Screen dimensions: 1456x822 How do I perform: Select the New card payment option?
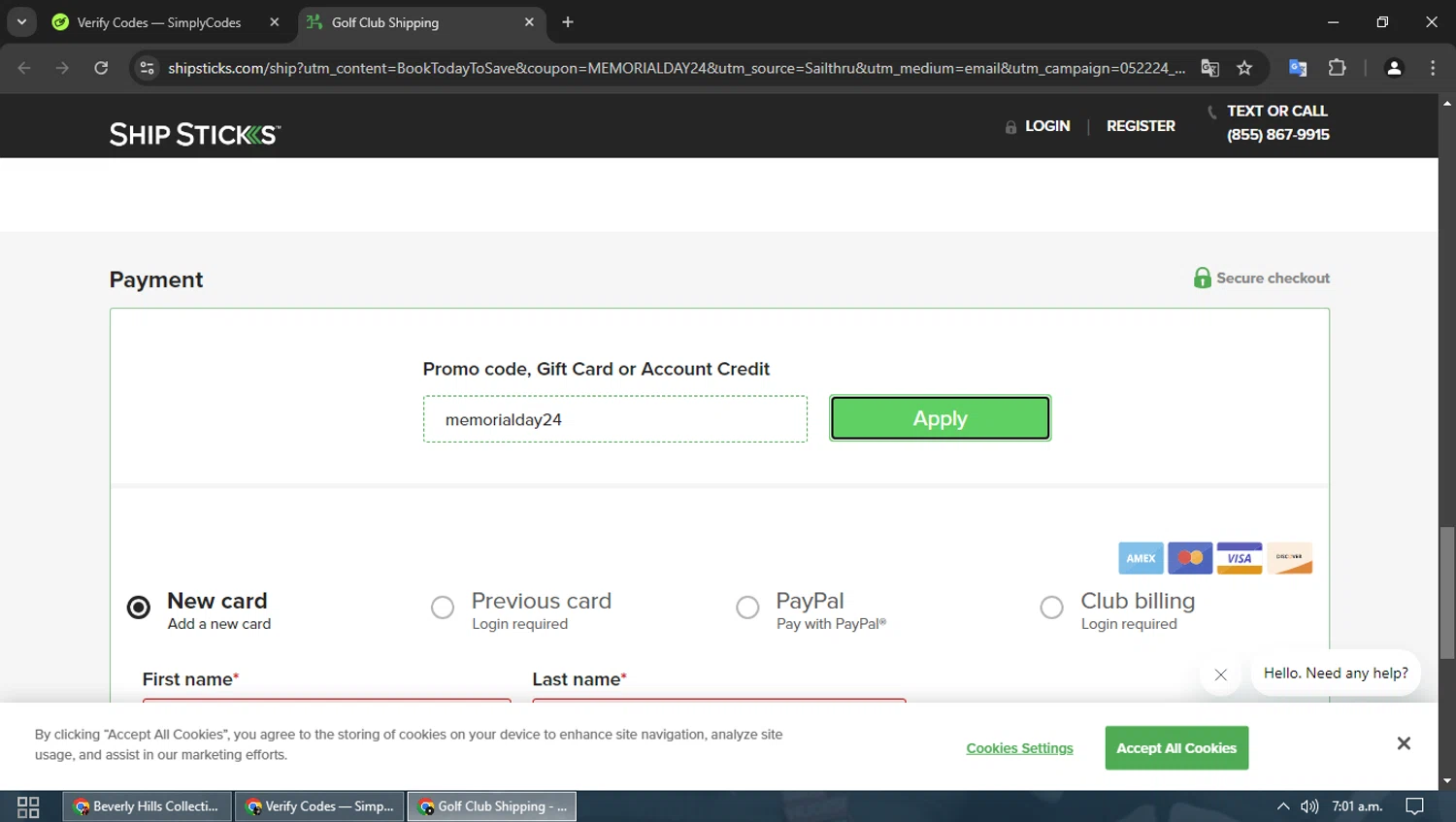[x=139, y=608]
